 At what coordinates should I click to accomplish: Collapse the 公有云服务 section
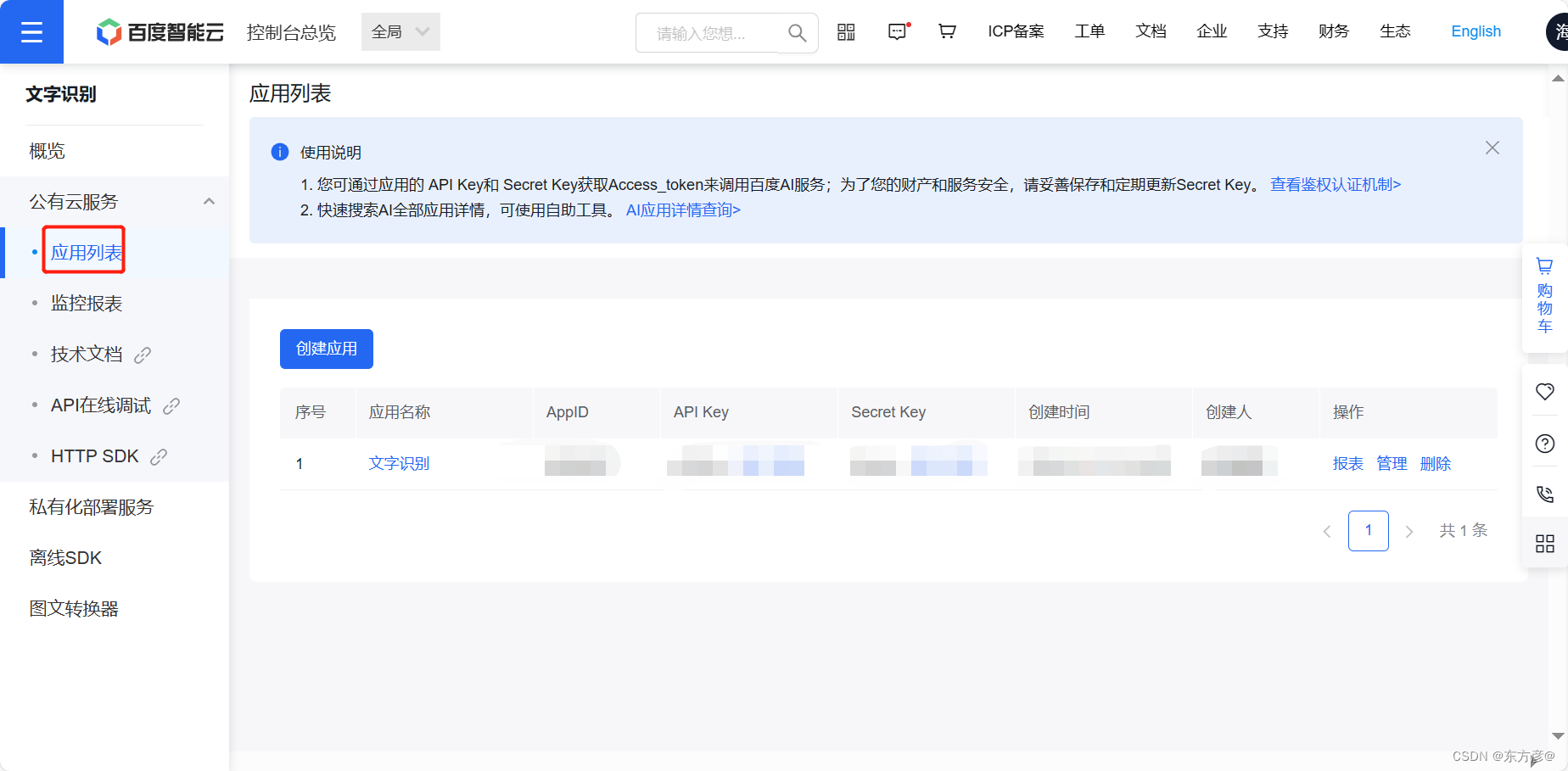[x=209, y=201]
